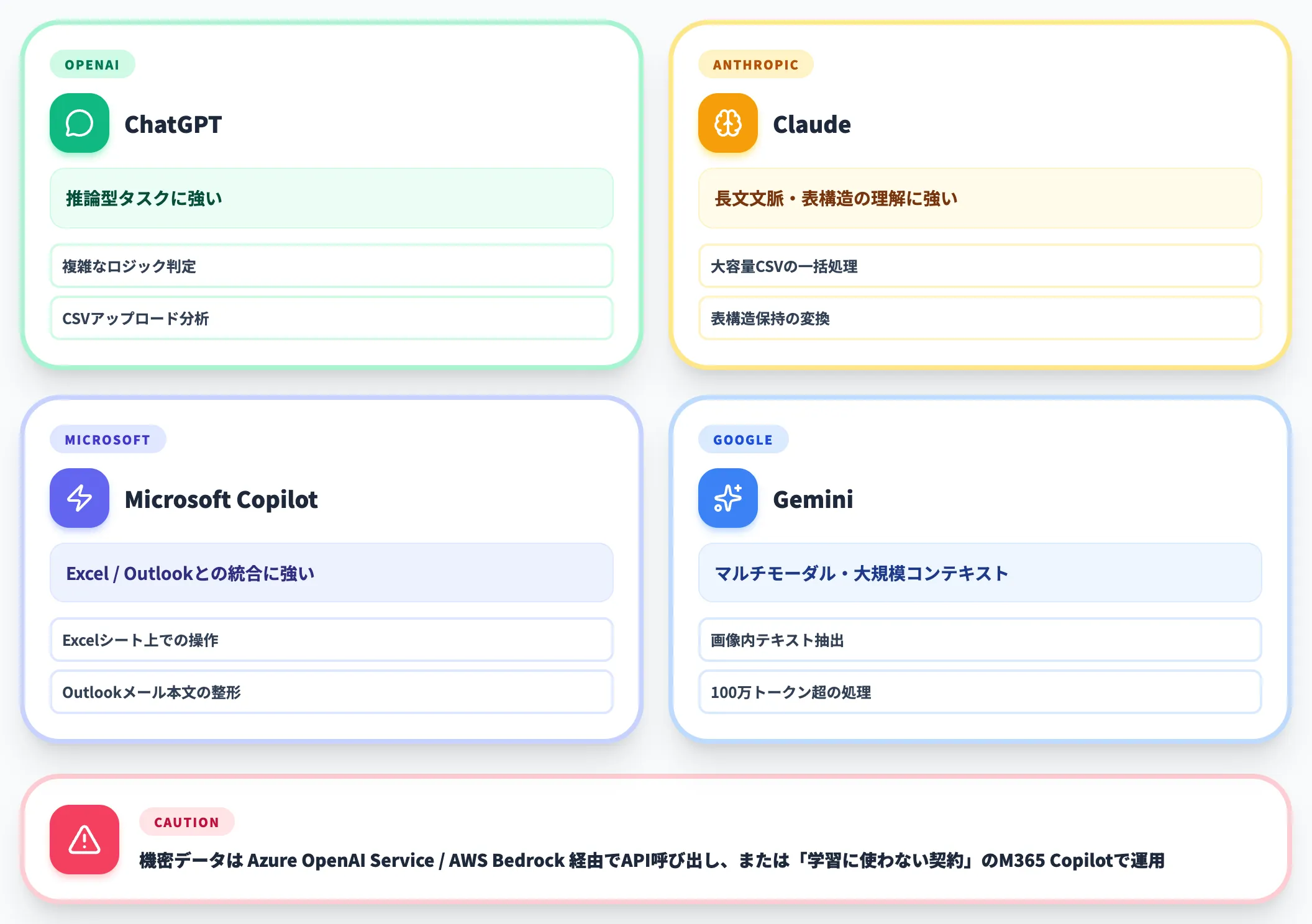
Task: Select the OPENAI badge
Action: click(x=93, y=65)
